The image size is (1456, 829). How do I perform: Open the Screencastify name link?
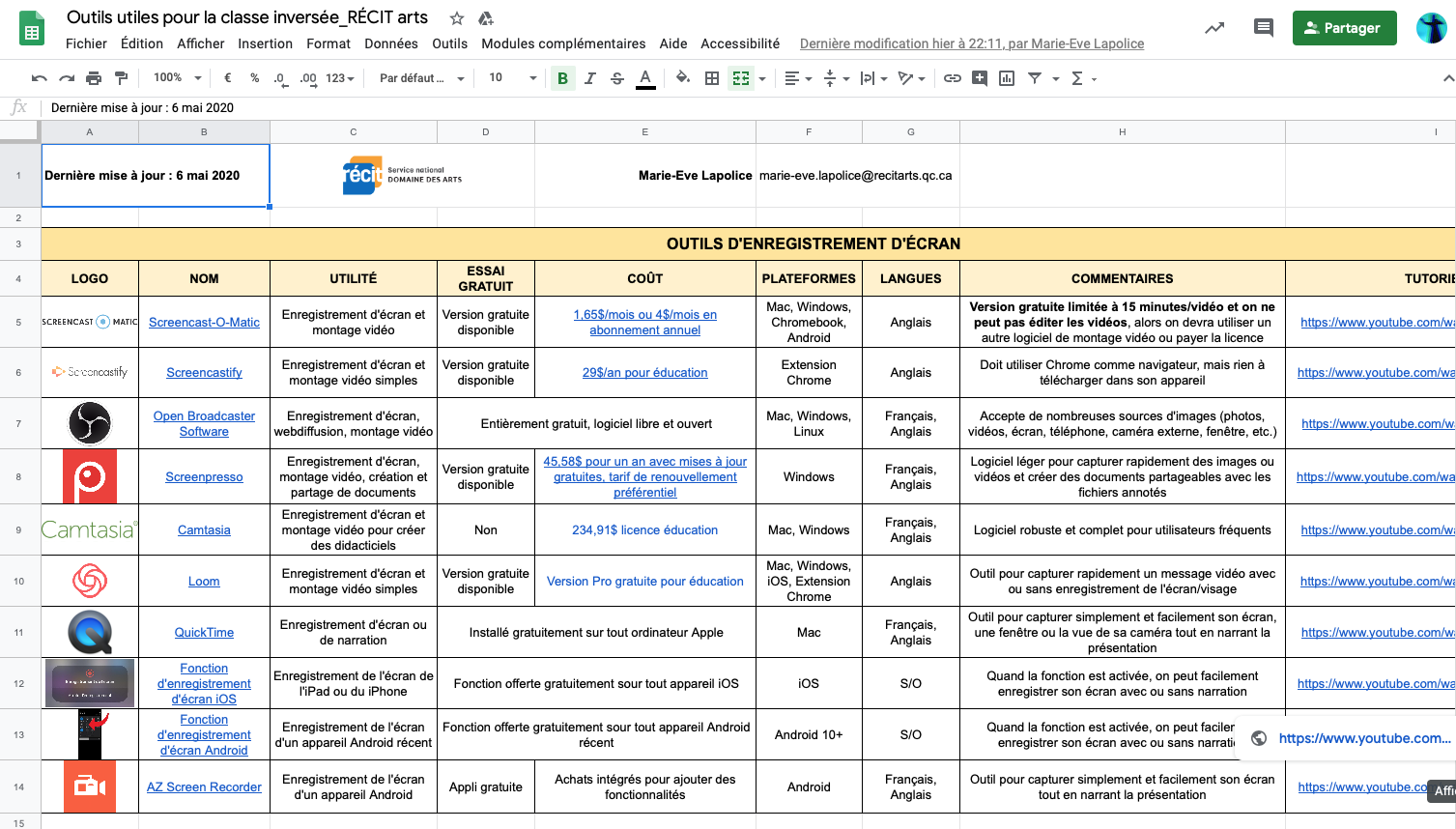[204, 372]
